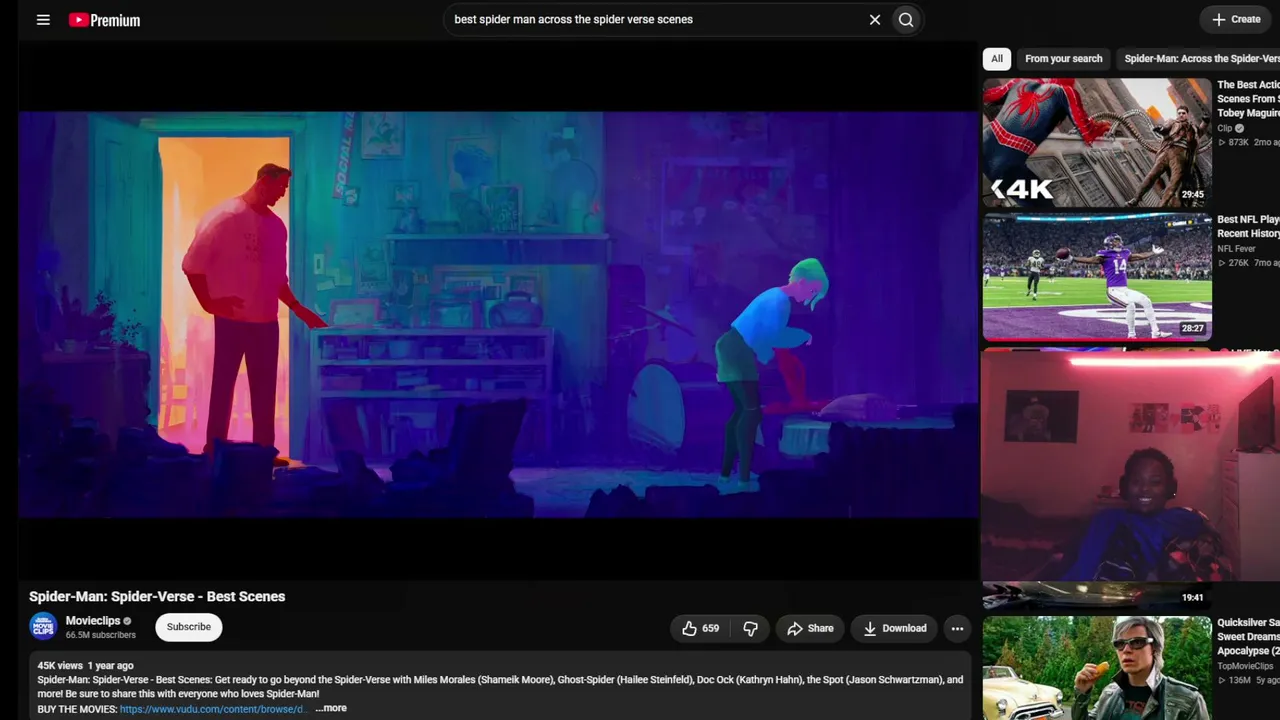Open the hamburger guide menu

[43, 19]
